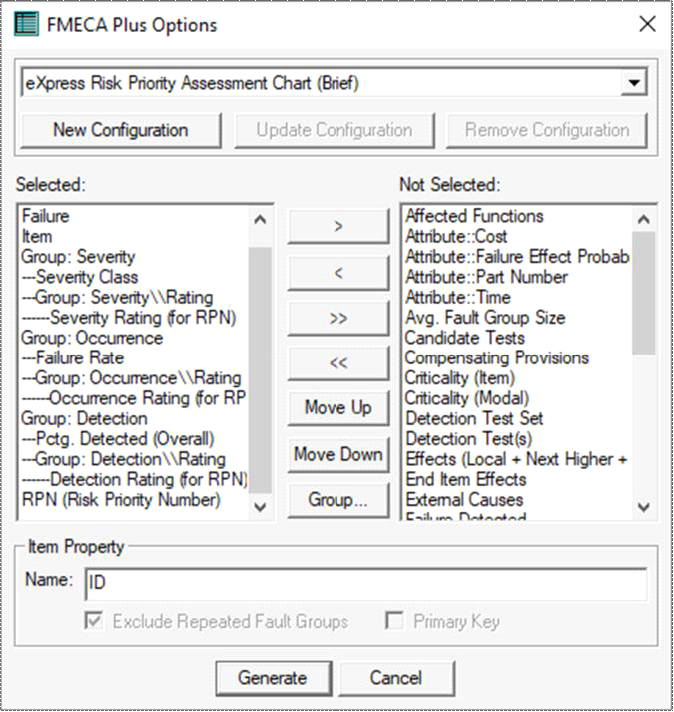Screen dimensions: 674x712
Task: Select Effects (Local + Next Higher + entry
Action: [516, 459]
